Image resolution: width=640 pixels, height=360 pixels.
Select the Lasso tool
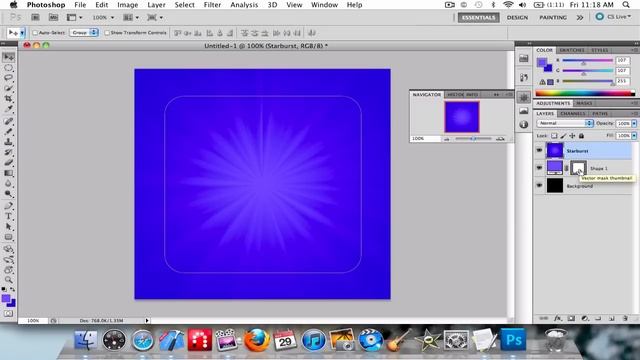tap(9, 78)
